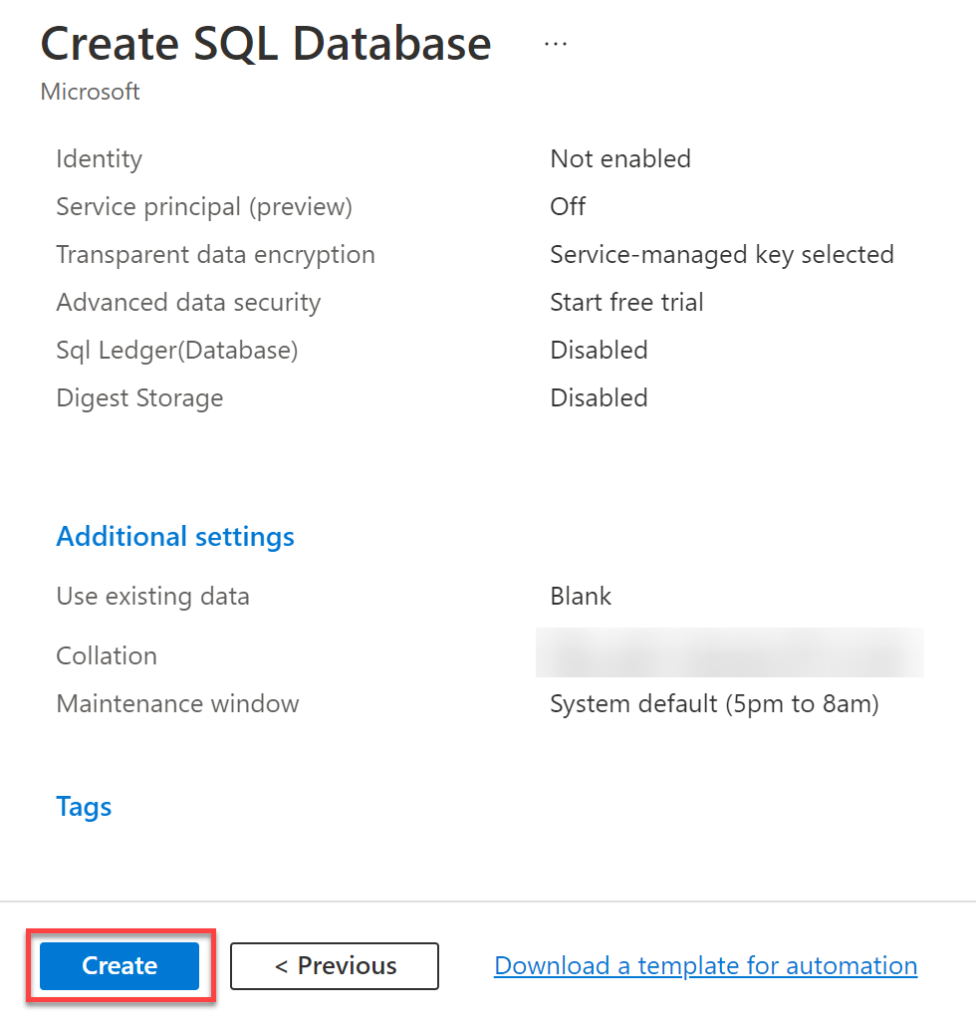Click the Maintenance window setting
Image resolution: width=976 pixels, height=1024 pixels.
177,703
